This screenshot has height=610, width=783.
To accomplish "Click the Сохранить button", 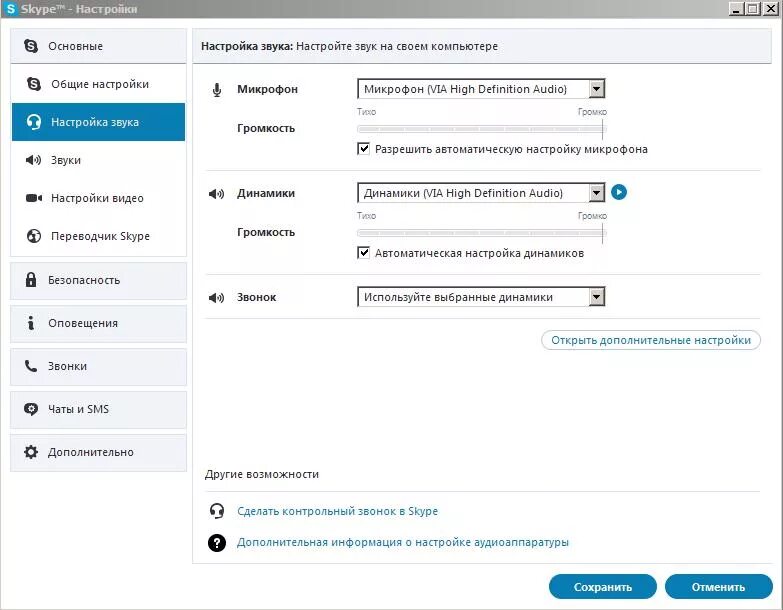I will pos(603,587).
